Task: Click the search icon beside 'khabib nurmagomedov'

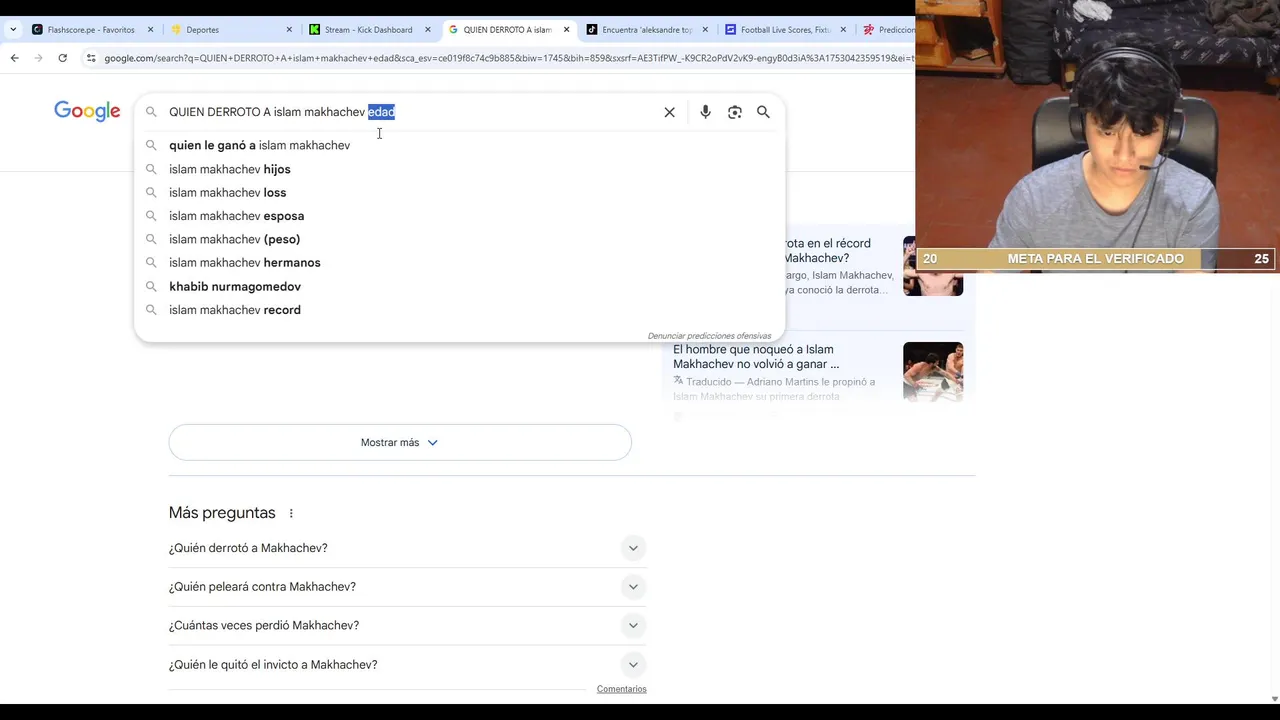Action: tap(151, 286)
